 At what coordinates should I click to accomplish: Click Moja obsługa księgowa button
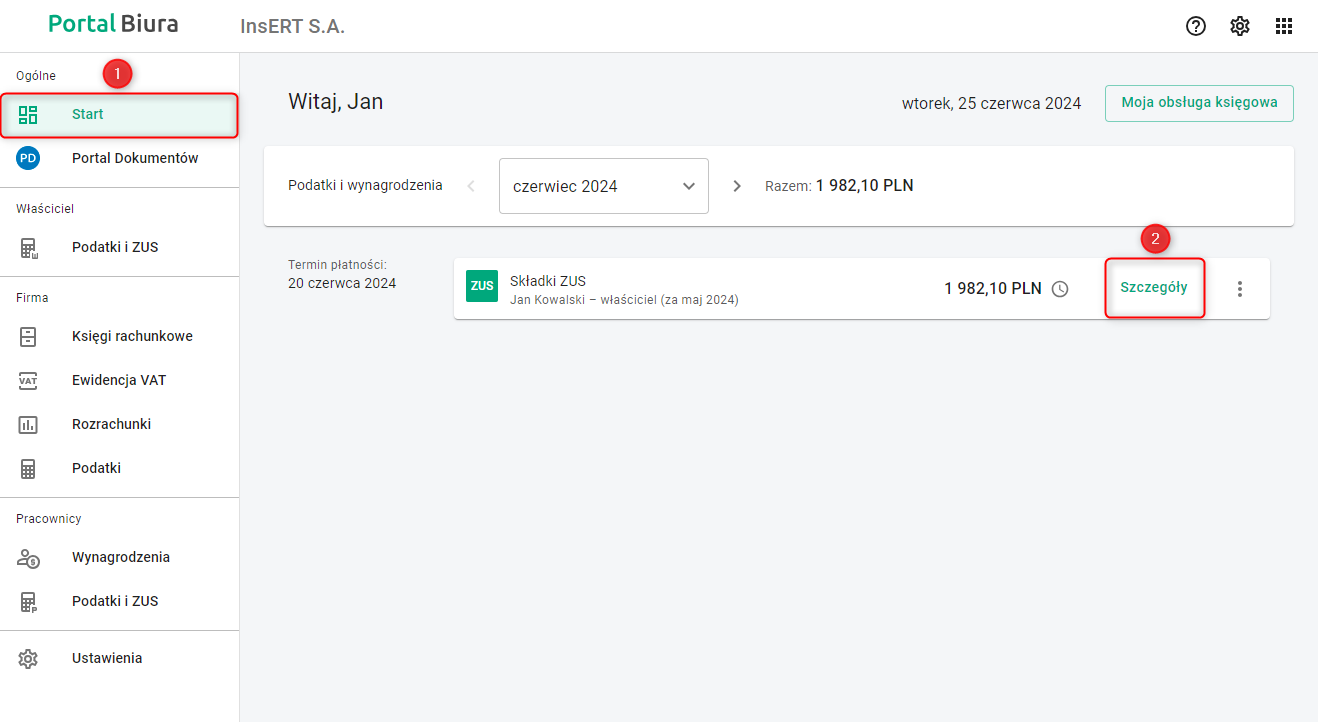coord(1199,103)
